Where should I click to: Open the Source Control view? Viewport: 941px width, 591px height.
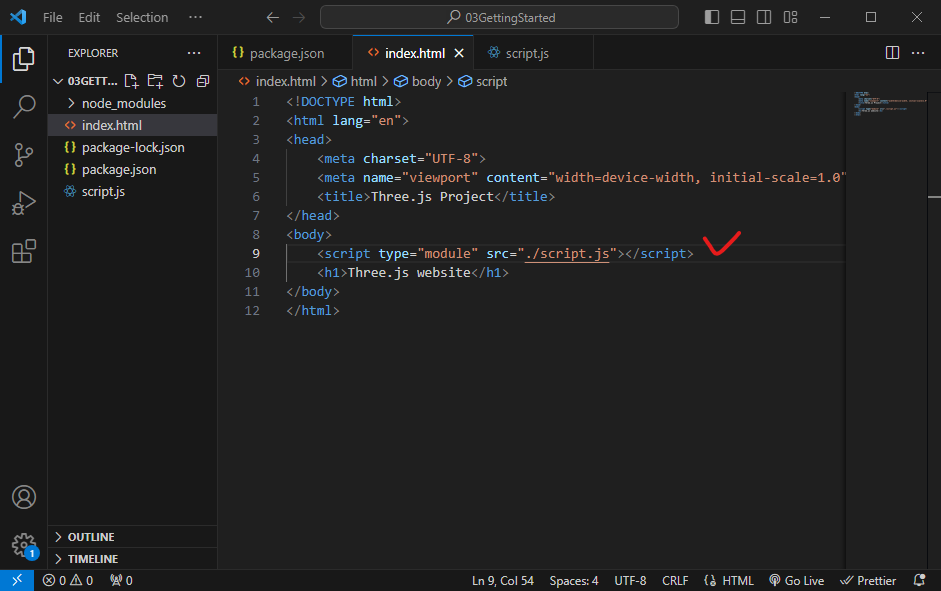coord(23,155)
